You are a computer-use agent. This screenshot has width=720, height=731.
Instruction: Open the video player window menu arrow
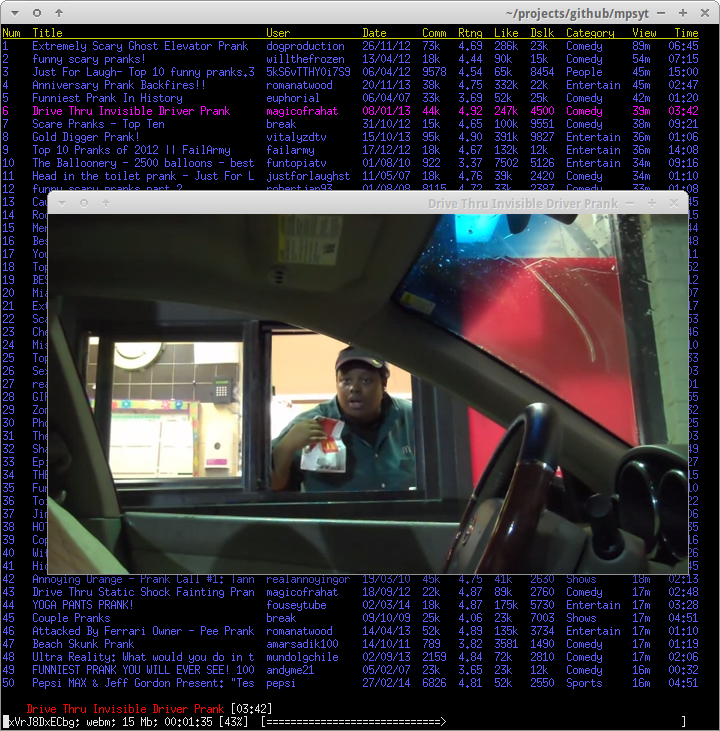click(x=62, y=203)
